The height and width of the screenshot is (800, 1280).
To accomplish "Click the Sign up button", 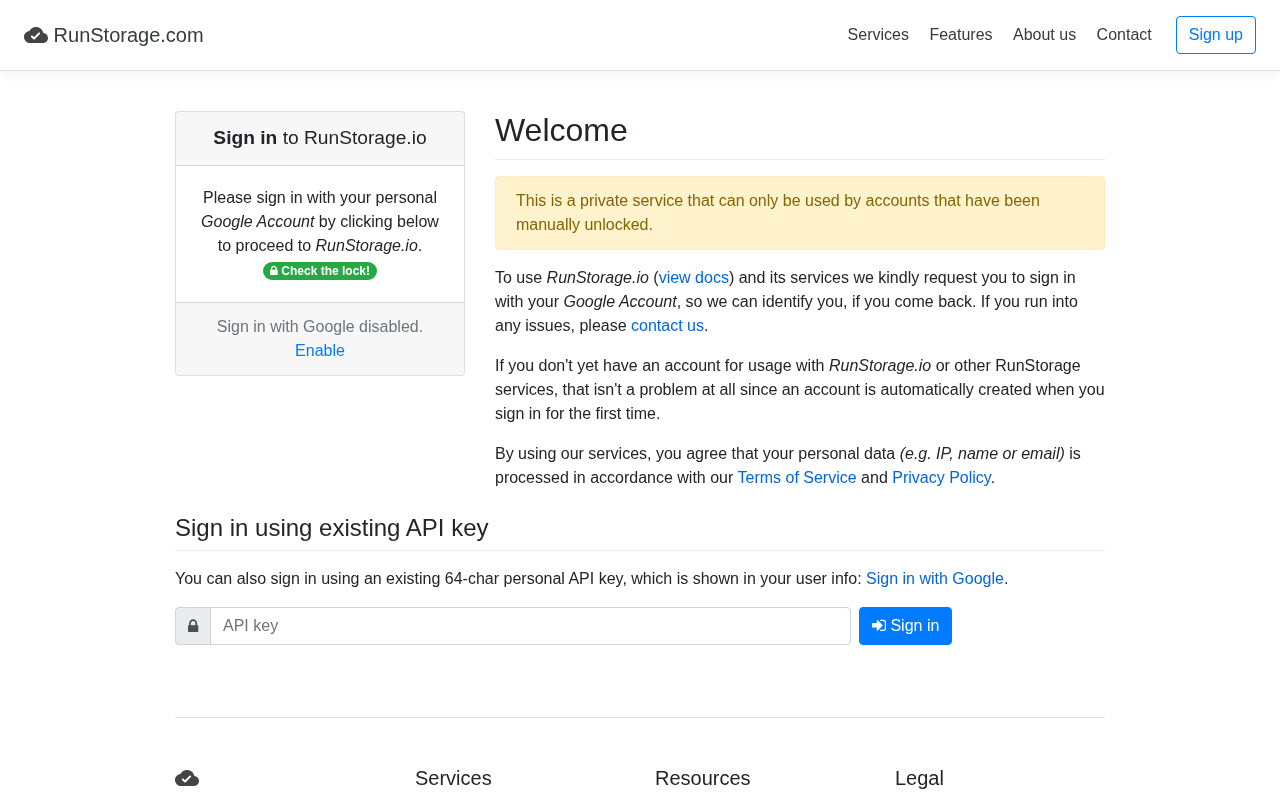I will point(1216,35).
